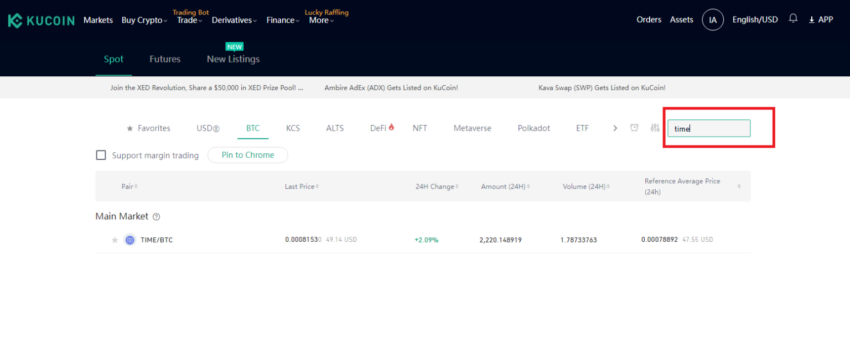Click the Main Market help icon
The height and width of the screenshot is (363, 850).
157,217
